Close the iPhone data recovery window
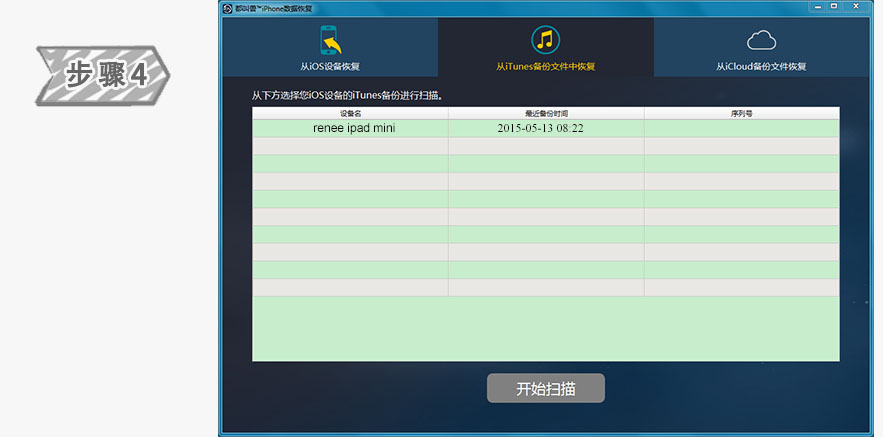 (857, 6)
